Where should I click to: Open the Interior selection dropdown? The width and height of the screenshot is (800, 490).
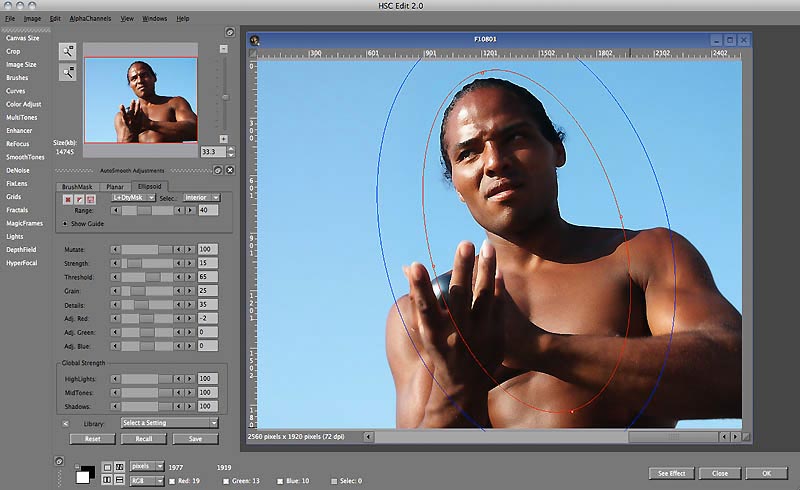201,198
